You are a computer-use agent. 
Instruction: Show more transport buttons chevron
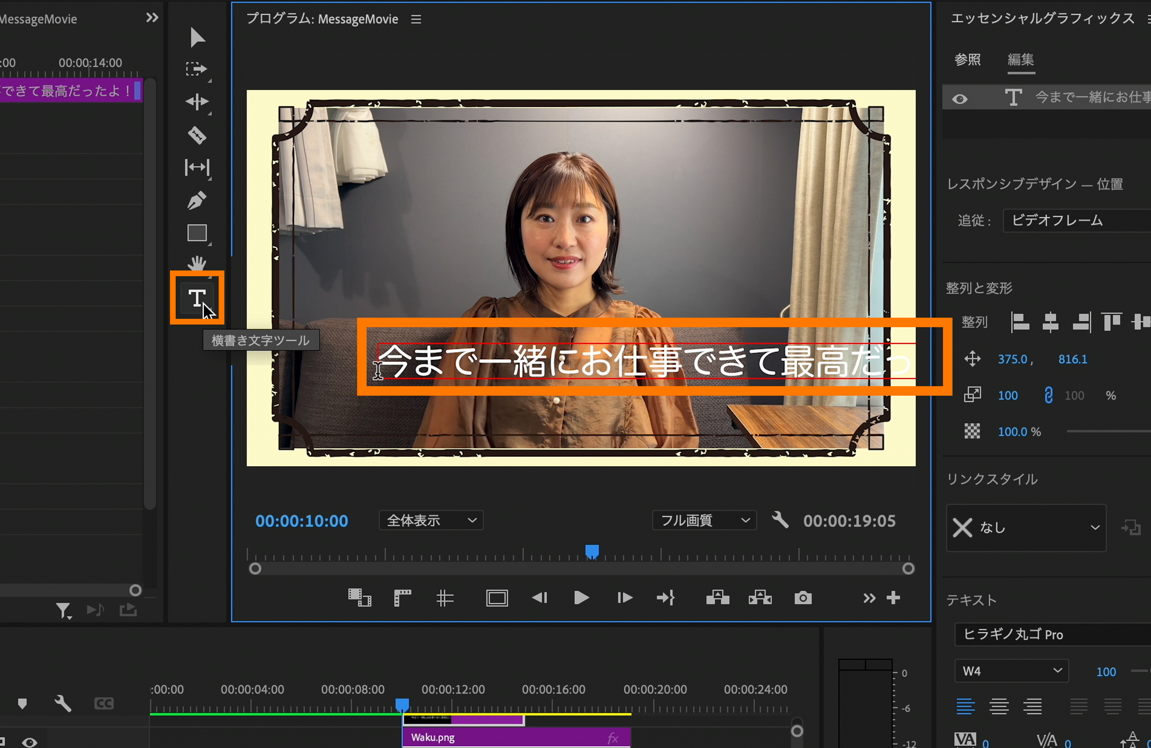tap(869, 598)
